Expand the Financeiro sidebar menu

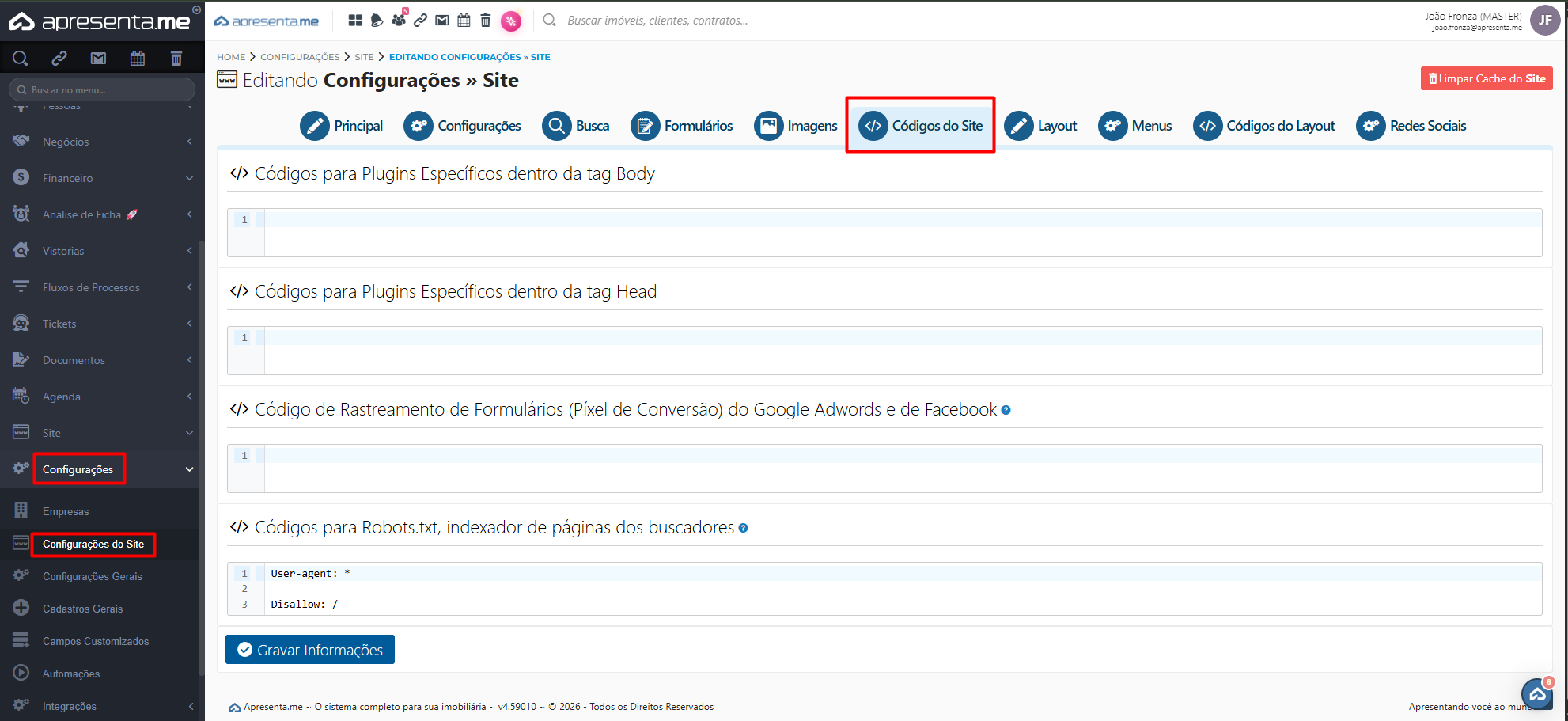point(102,178)
